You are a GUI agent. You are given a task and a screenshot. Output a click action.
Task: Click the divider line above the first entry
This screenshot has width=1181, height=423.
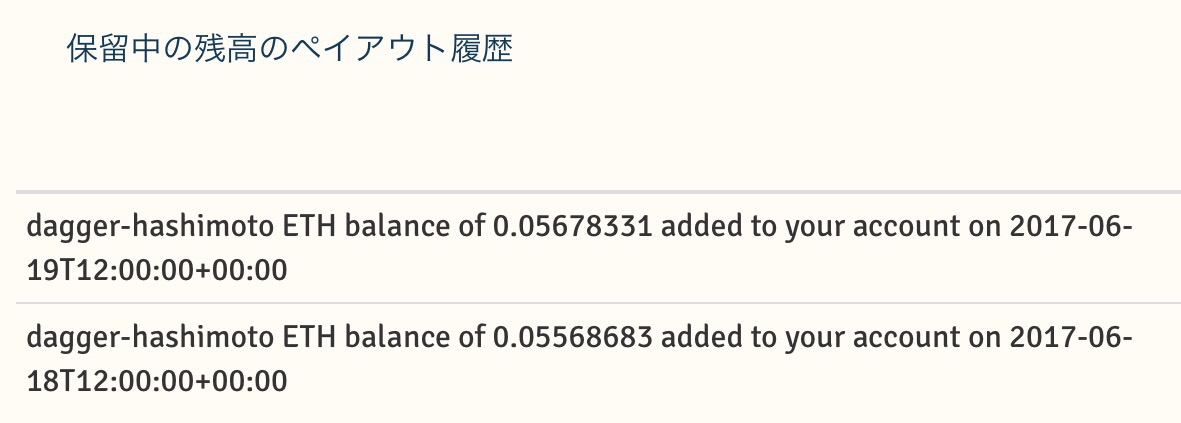tap(598, 193)
